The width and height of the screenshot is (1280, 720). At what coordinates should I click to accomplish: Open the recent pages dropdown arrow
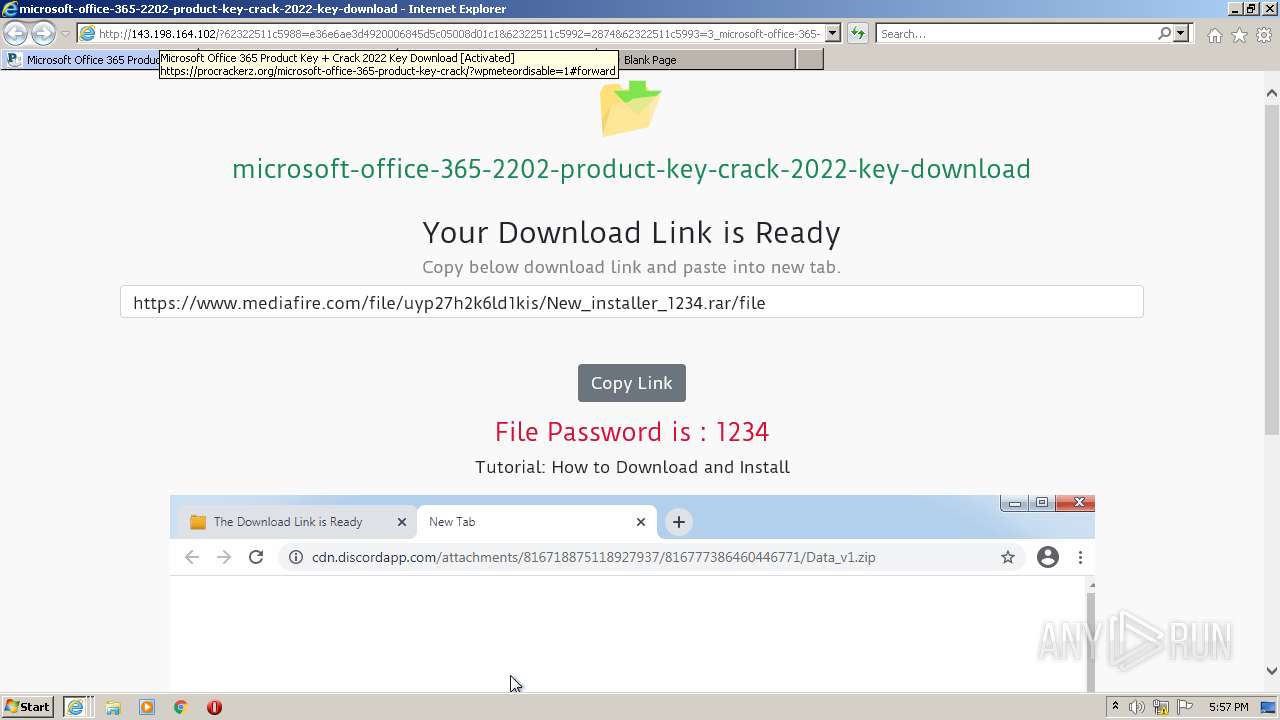(x=65, y=34)
